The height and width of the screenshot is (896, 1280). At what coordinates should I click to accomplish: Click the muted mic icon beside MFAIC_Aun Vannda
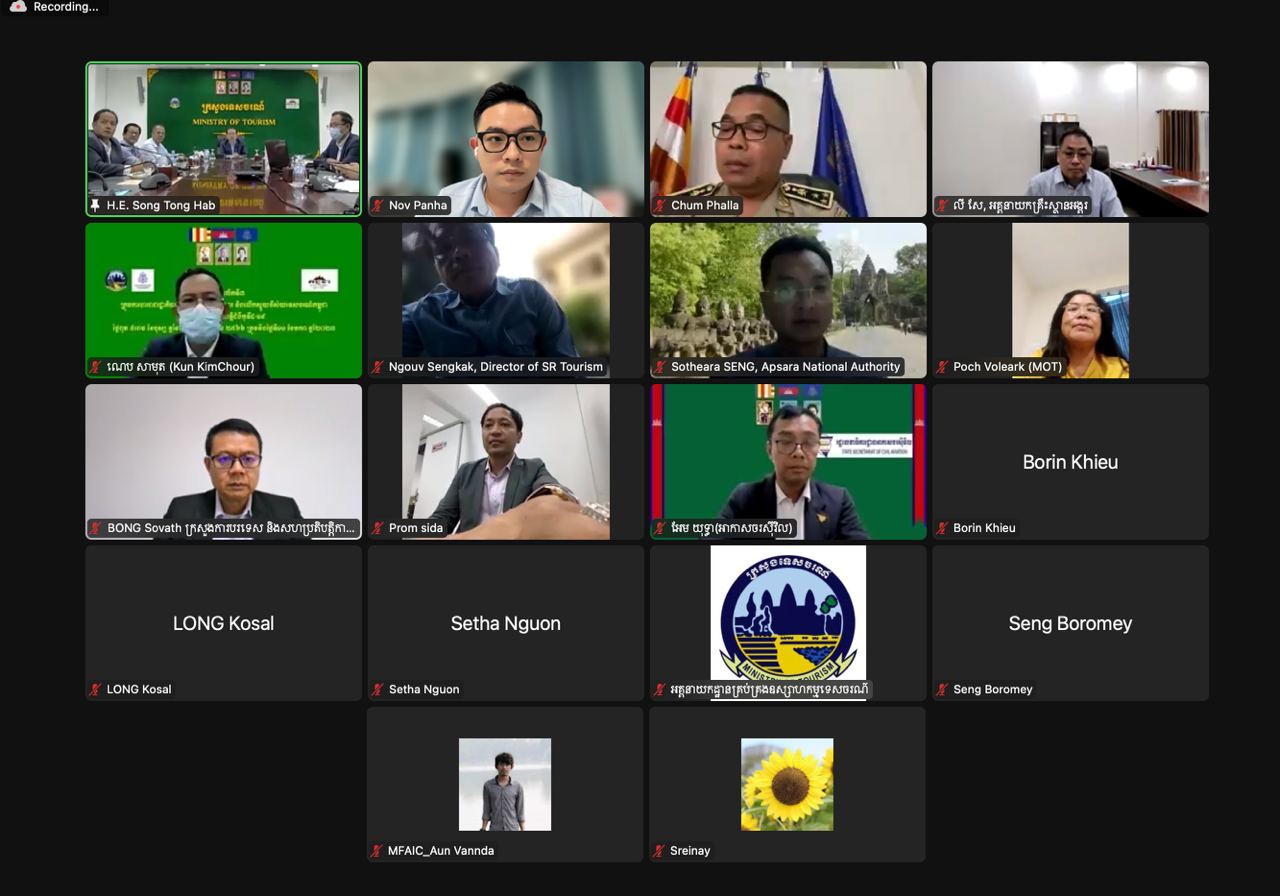[378, 851]
